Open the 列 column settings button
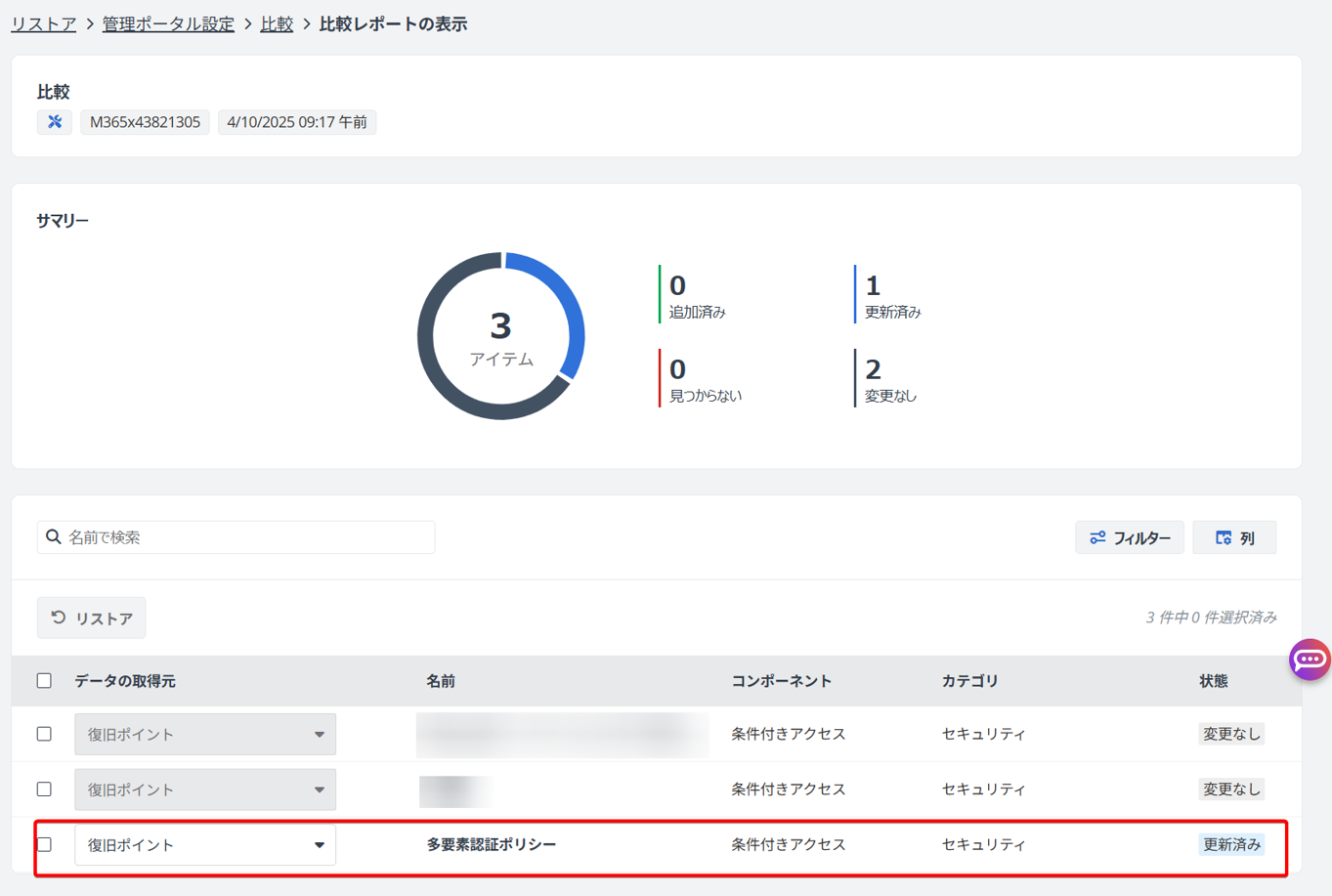The width and height of the screenshot is (1332, 896). [x=1234, y=537]
